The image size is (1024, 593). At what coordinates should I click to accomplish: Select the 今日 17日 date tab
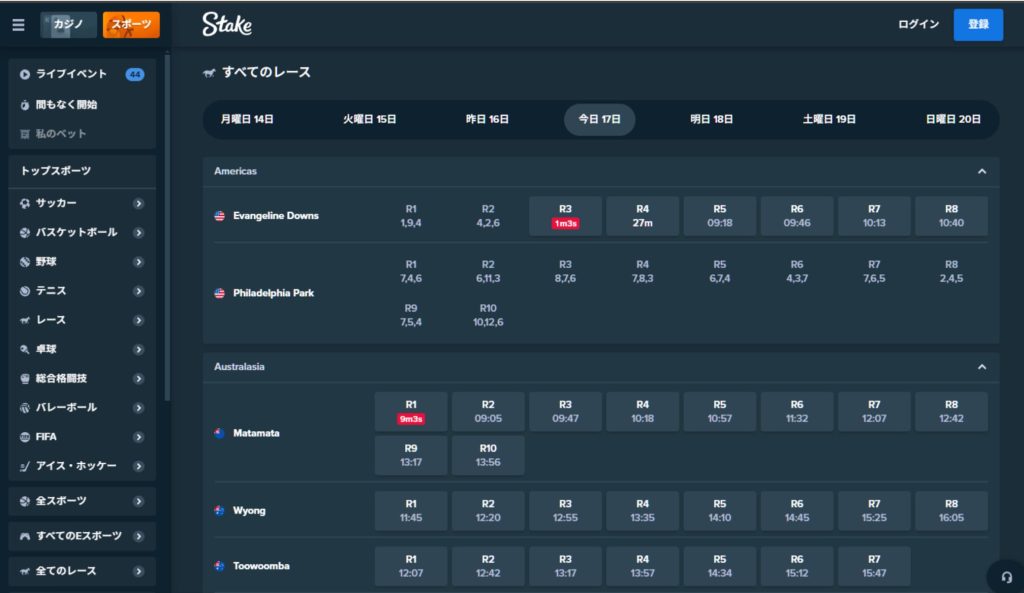(x=600, y=120)
